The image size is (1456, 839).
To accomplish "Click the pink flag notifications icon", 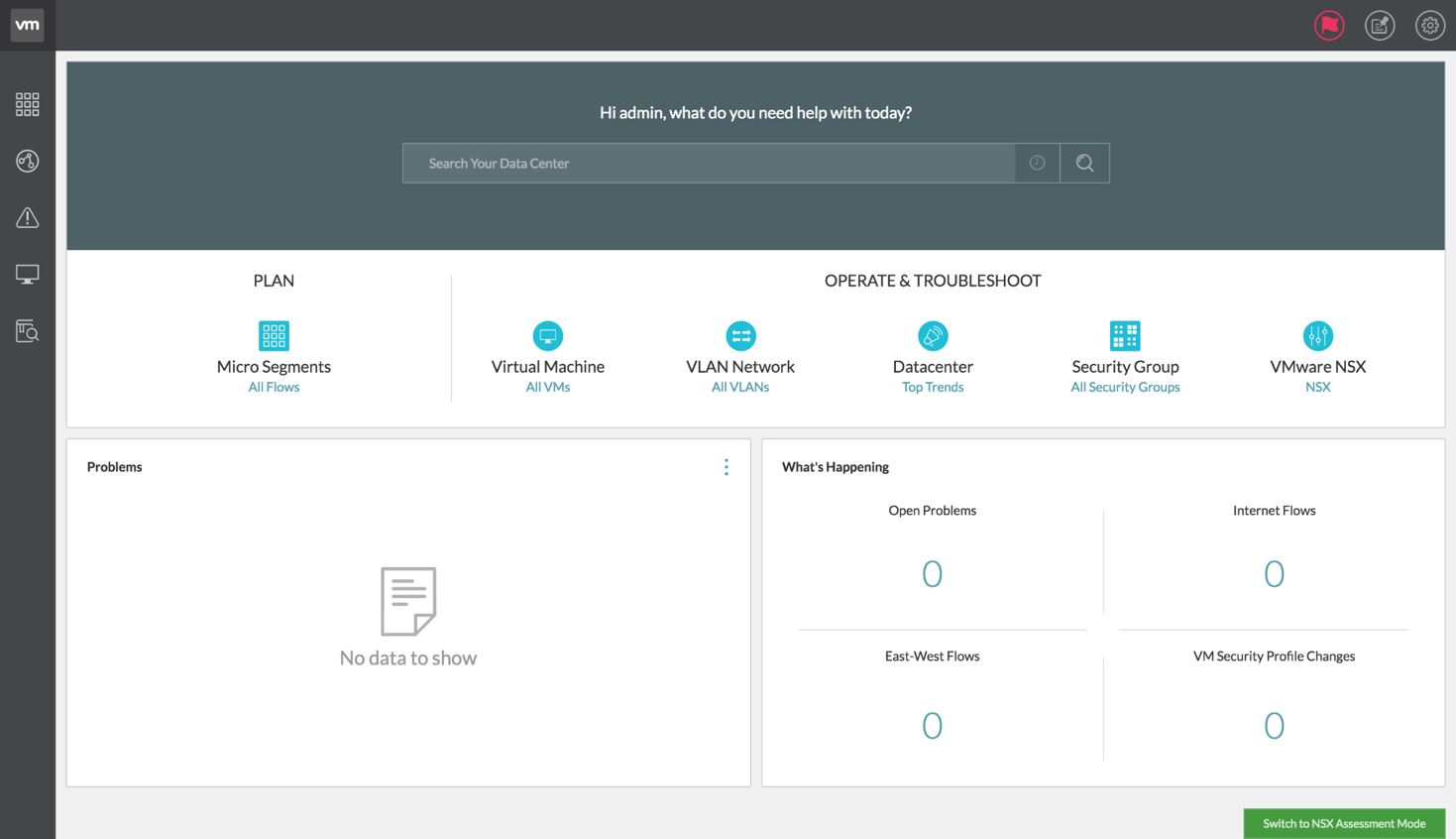I will [x=1329, y=26].
